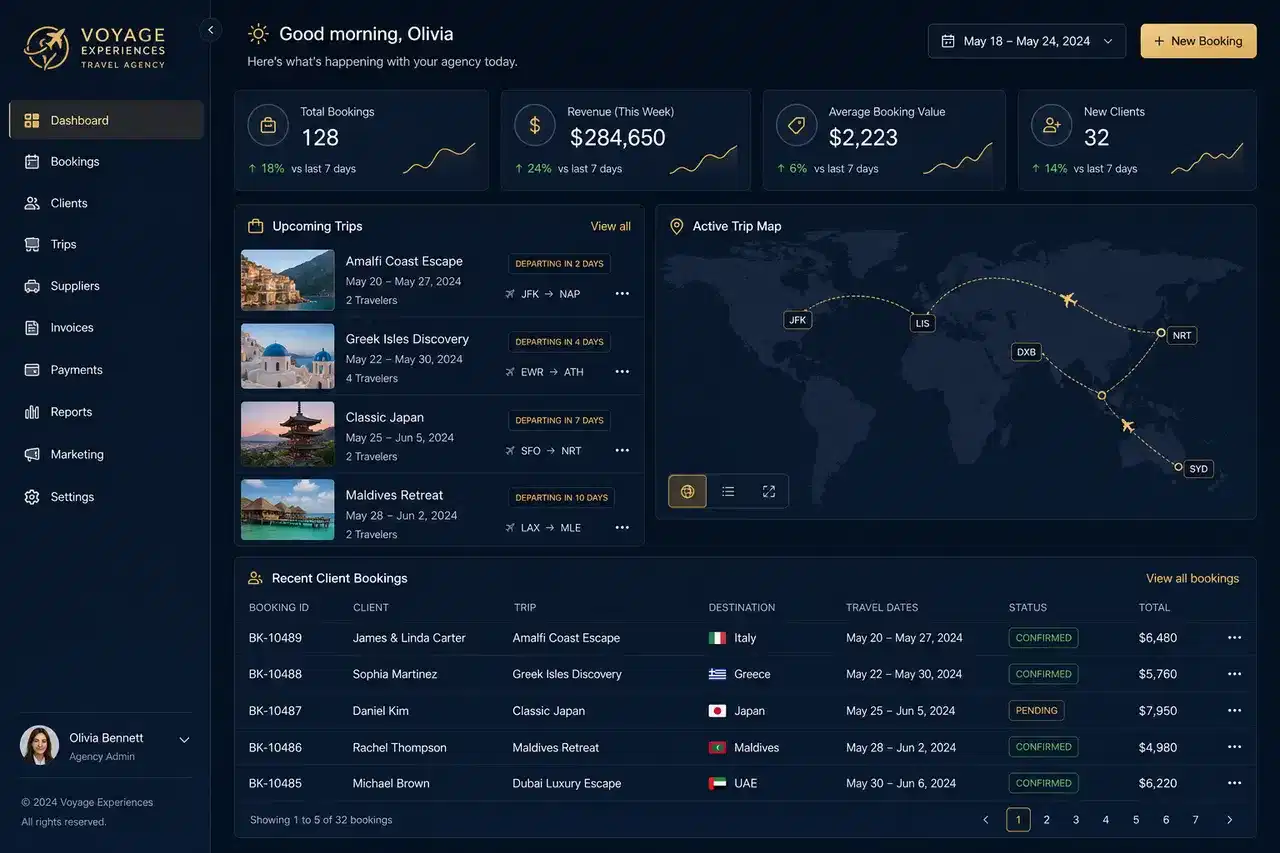Click the Average Booking Value tag icon

[797, 125]
